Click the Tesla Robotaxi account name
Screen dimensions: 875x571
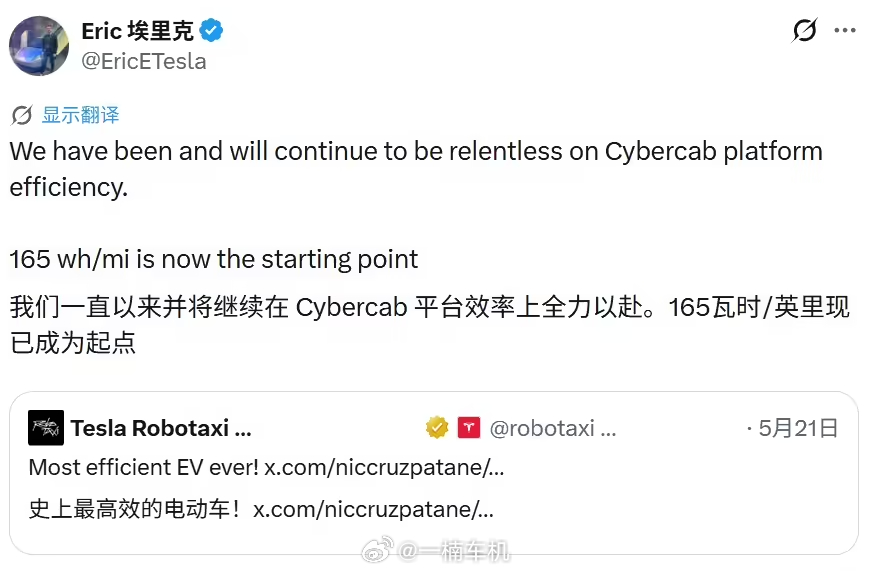(x=161, y=428)
